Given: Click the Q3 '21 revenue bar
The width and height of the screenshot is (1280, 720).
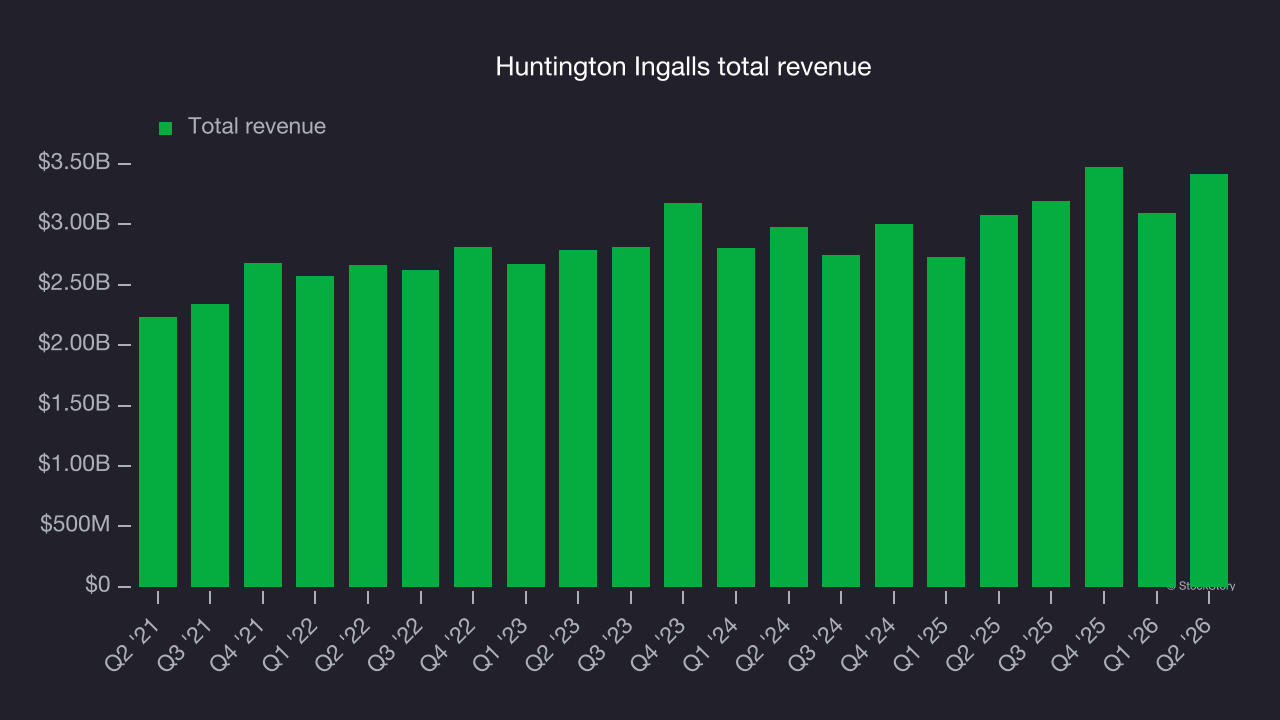Looking at the screenshot, I should coord(210,445).
